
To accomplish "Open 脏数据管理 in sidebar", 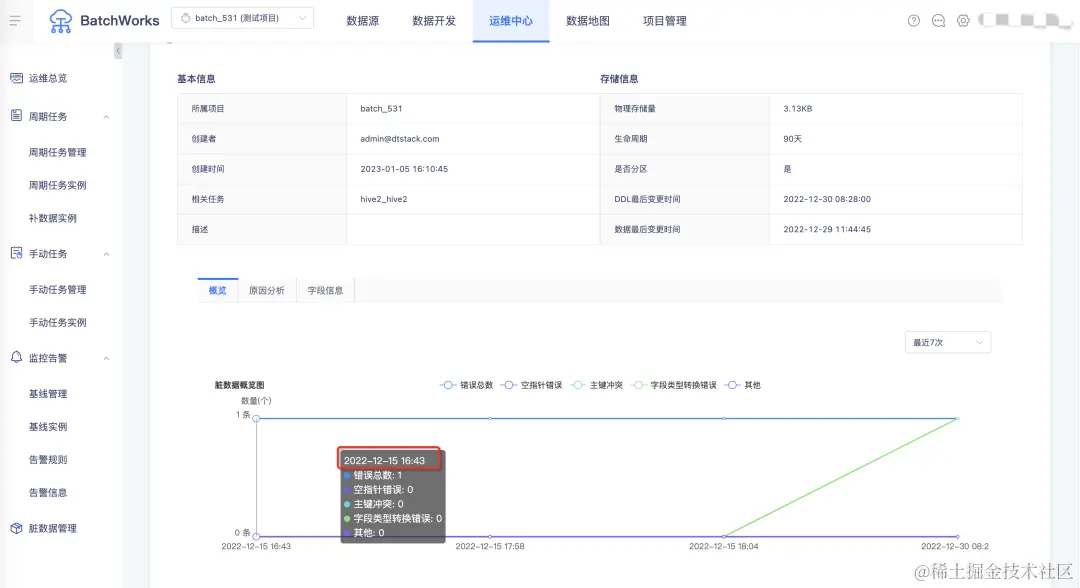I will pyautogui.click(x=52, y=529).
